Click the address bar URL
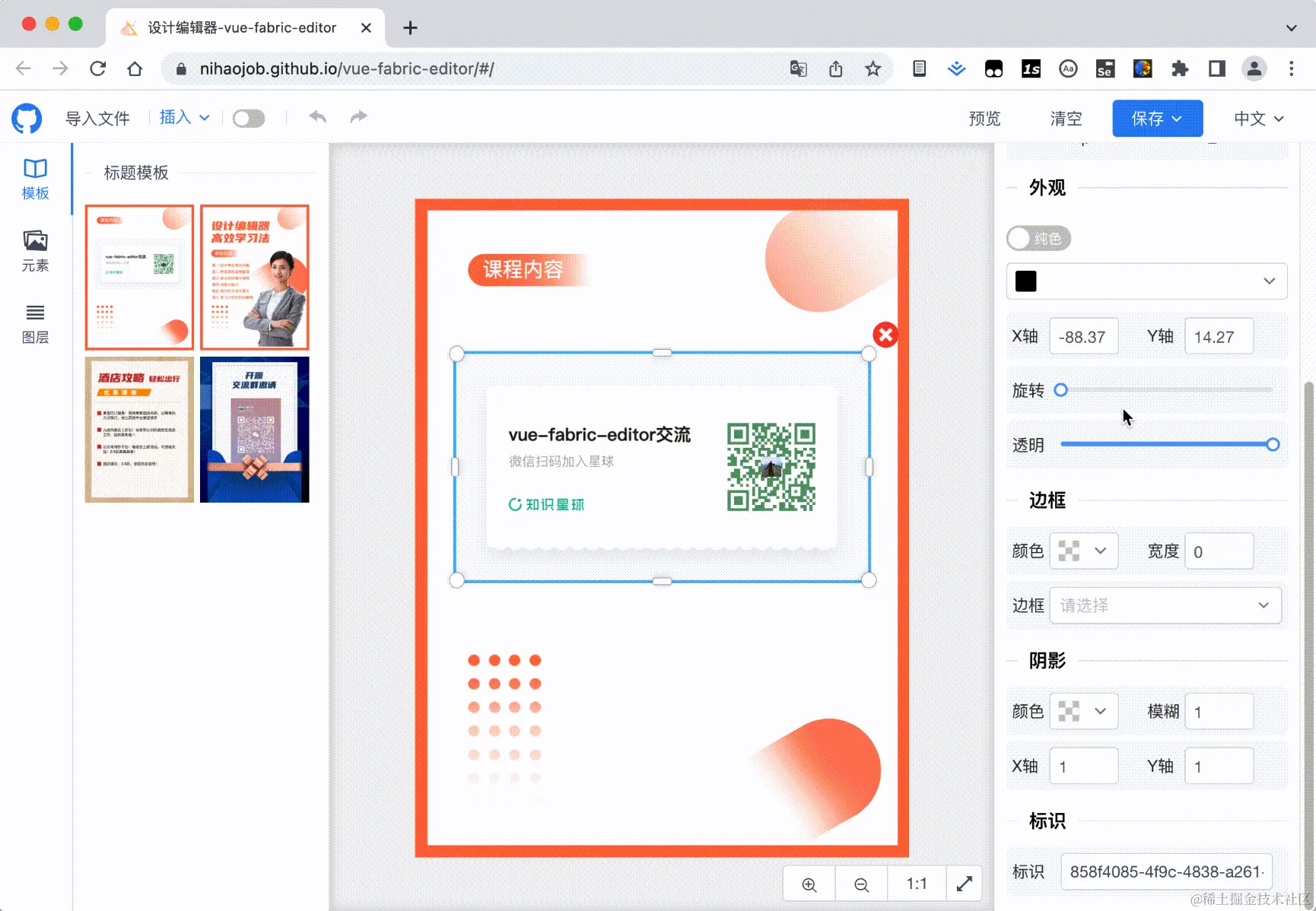The height and width of the screenshot is (911, 1316). click(347, 68)
